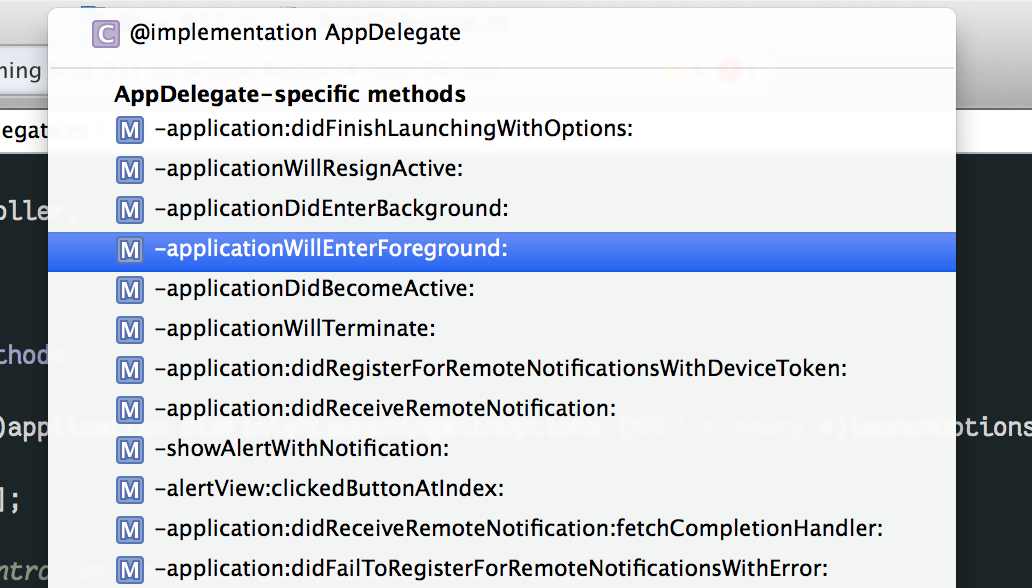This screenshot has width=1032, height=588.
Task: Click method icon next to applicationWillResignActive
Action: click(x=130, y=169)
